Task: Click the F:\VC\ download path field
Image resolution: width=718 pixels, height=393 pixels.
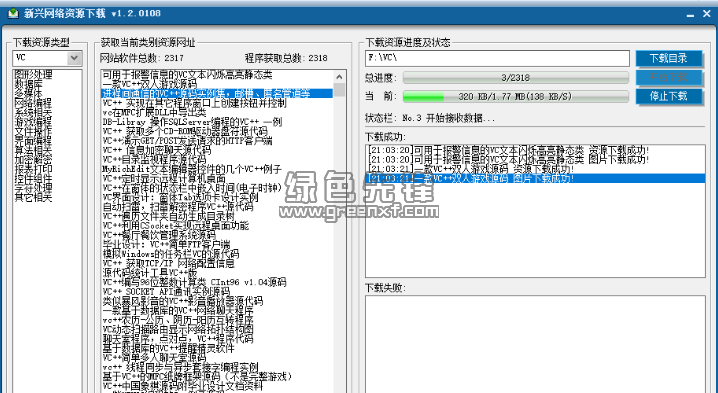Action: point(497,58)
